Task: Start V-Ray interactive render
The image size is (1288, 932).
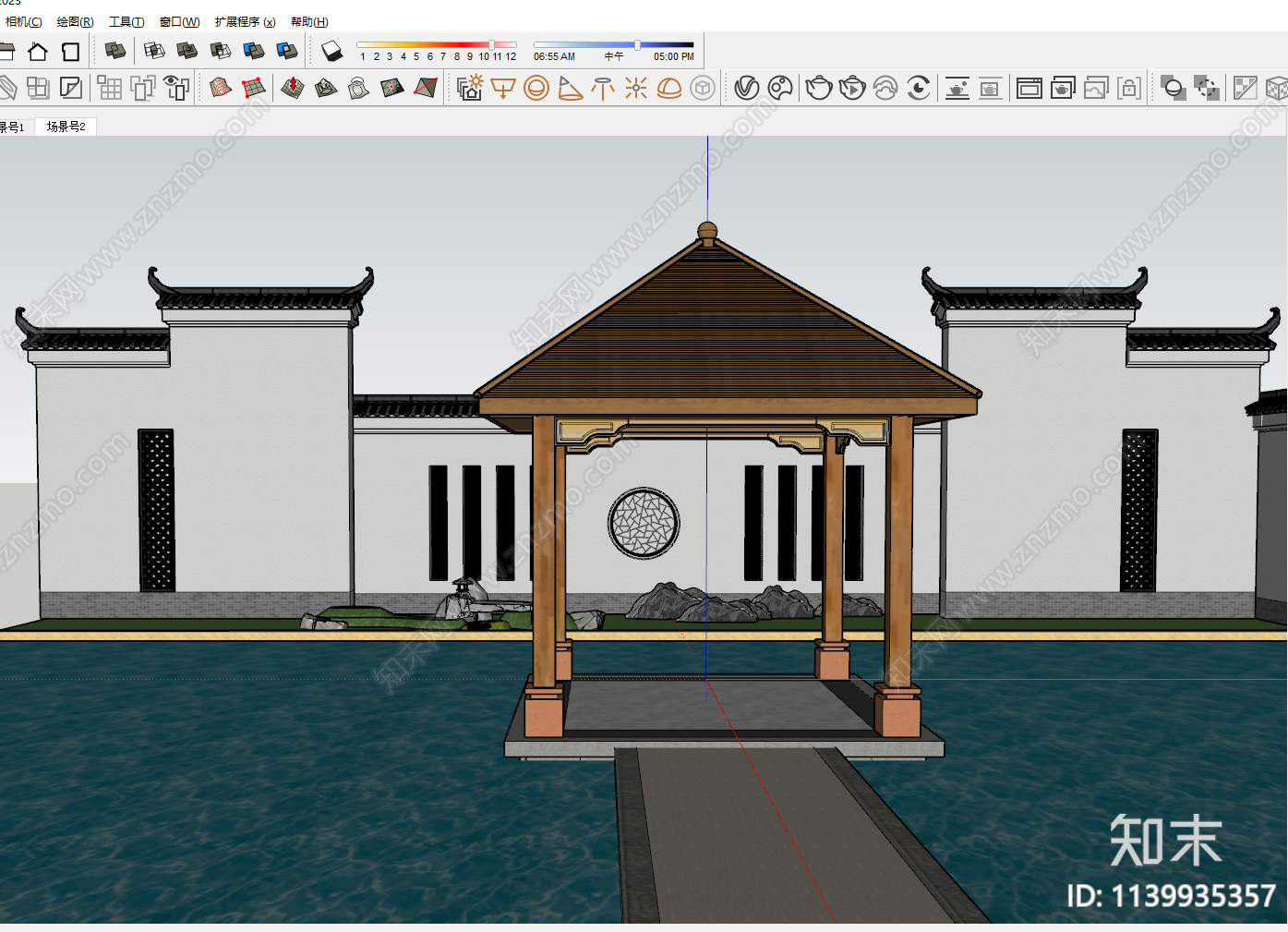Action: 852,88
